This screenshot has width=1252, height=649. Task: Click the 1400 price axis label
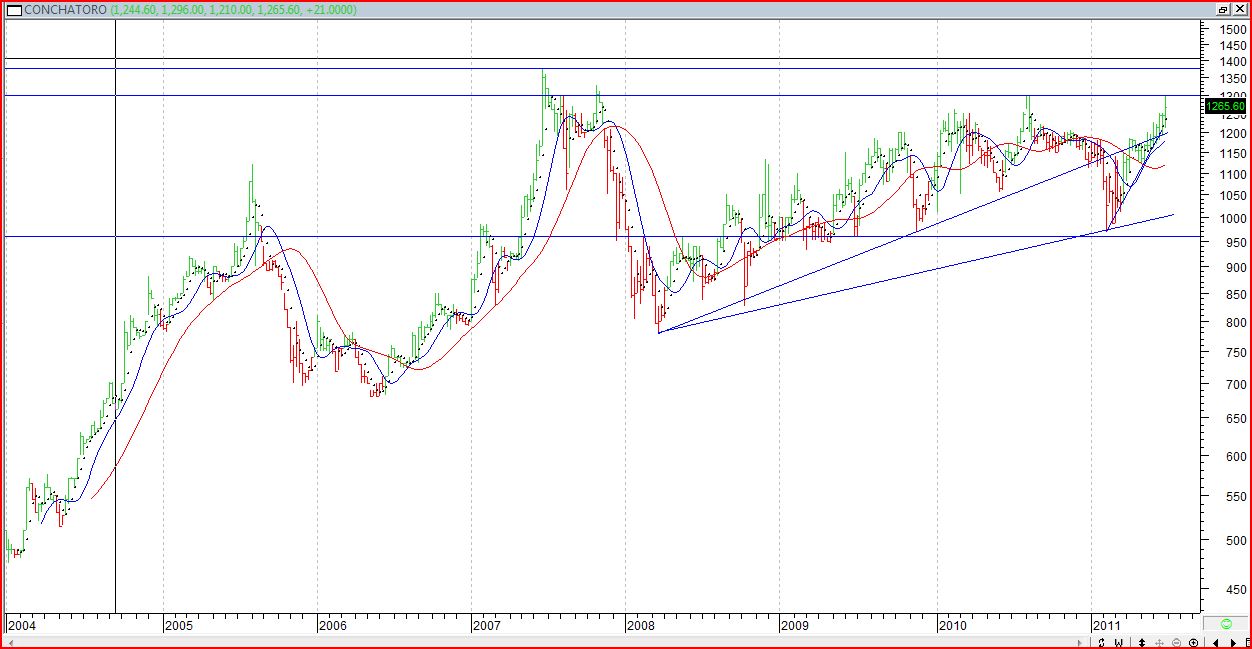1232,61
